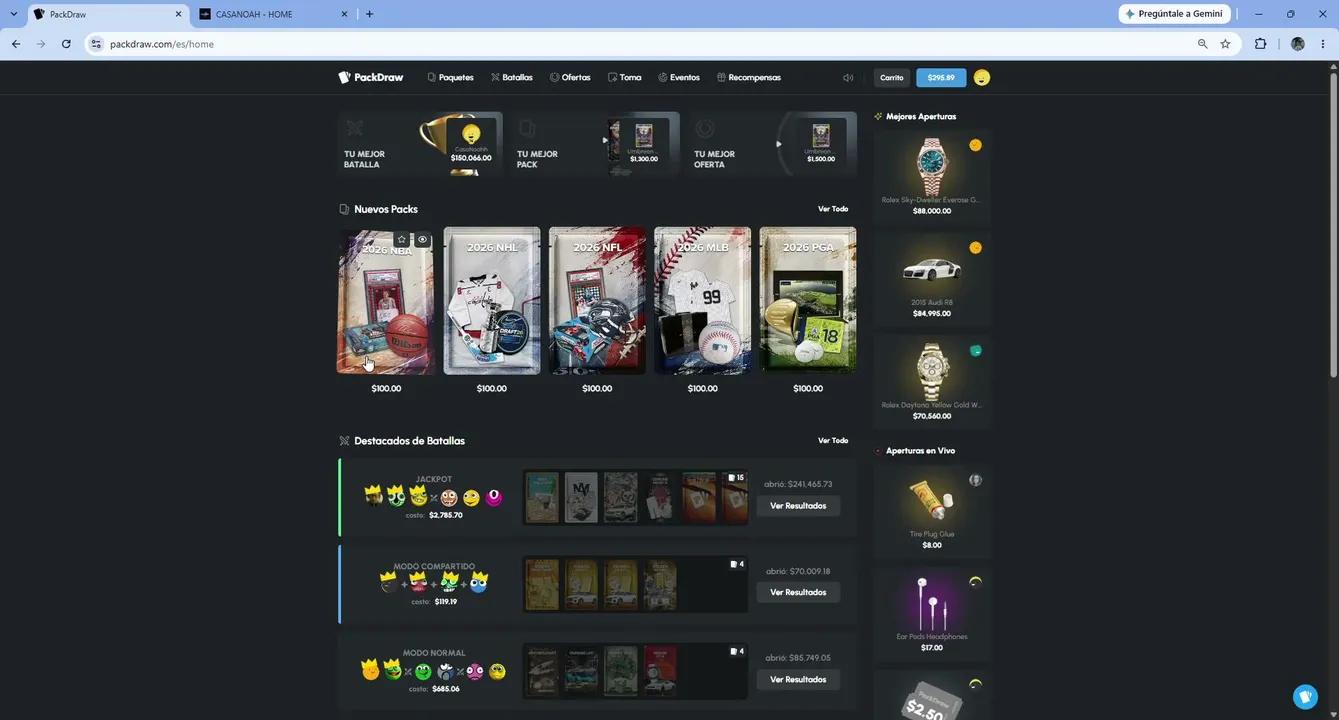Open the 2026 NHL pack
The width and height of the screenshot is (1339, 720).
[x=492, y=301]
